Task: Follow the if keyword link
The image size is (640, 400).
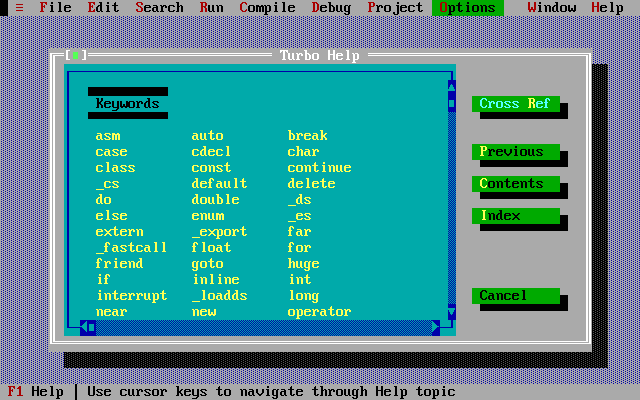Action: (103, 279)
